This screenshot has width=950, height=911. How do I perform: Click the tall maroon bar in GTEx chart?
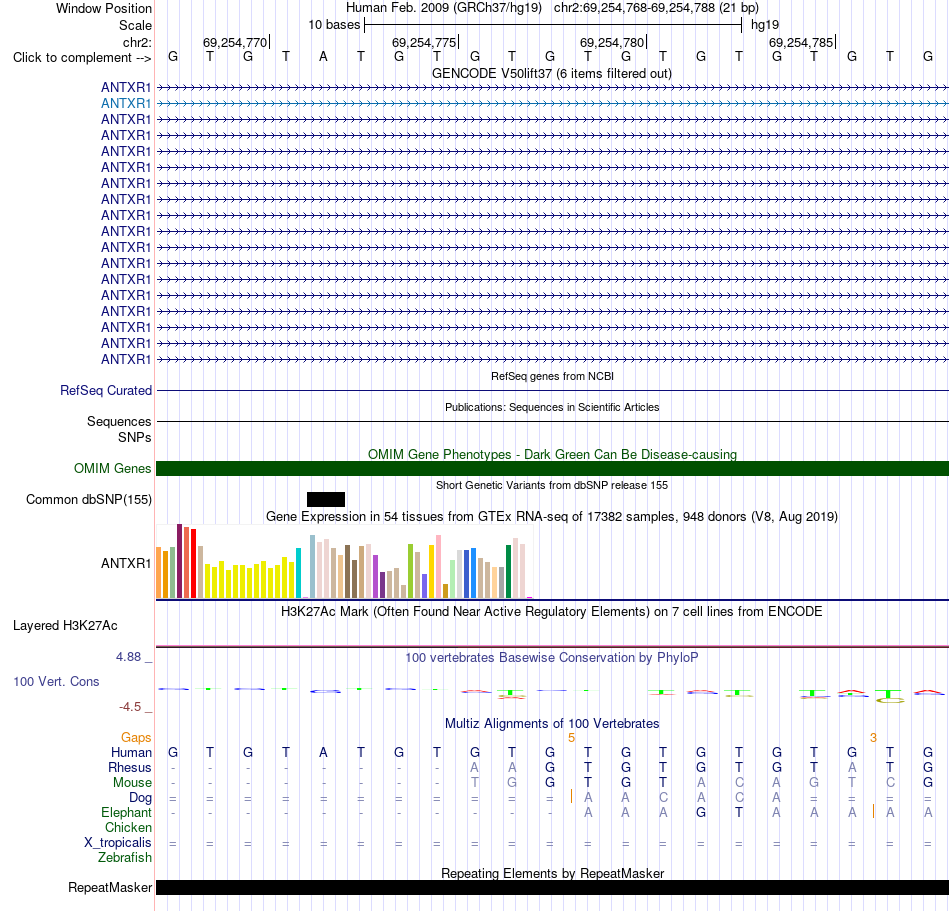179,562
